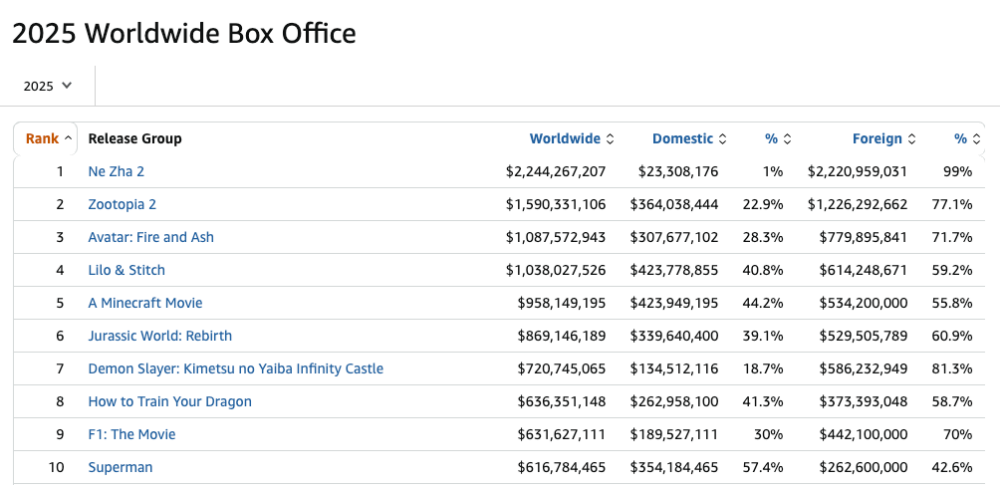Open the 2025 year dropdown
Screen dimensions: 1000x485
click(48, 86)
